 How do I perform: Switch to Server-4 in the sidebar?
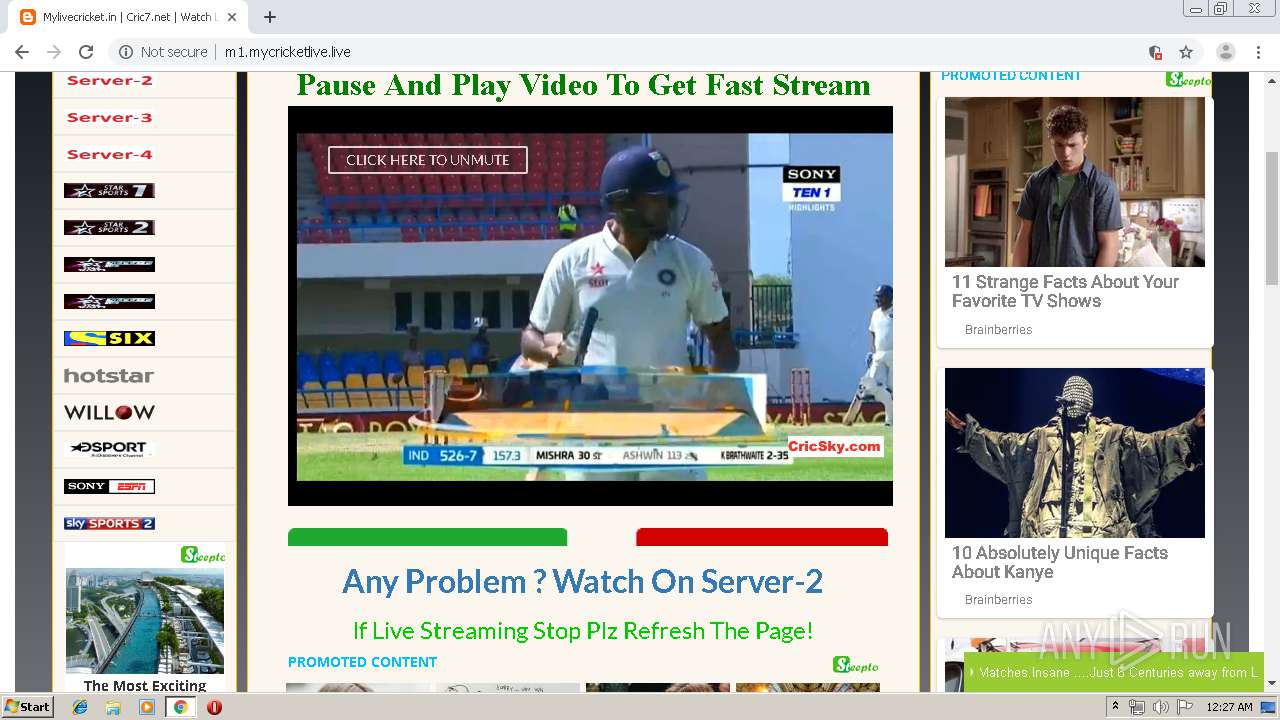pyautogui.click(x=110, y=155)
